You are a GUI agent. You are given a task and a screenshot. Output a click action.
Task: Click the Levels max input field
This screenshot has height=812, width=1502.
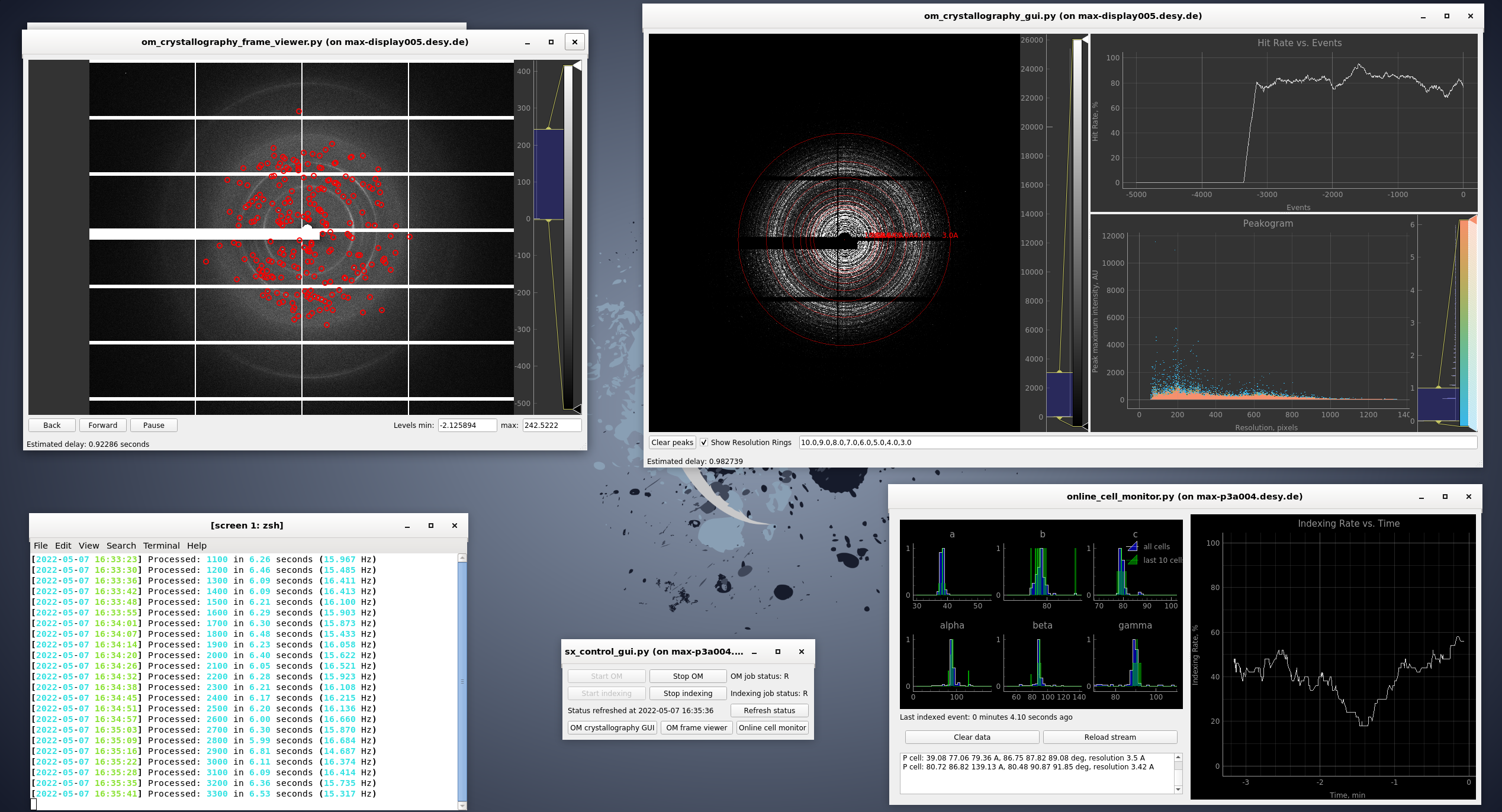click(x=551, y=425)
